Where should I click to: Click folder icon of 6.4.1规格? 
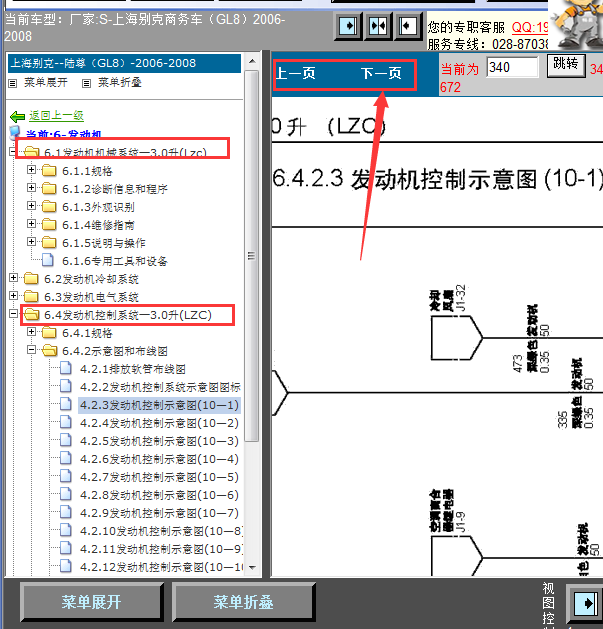tap(49, 333)
